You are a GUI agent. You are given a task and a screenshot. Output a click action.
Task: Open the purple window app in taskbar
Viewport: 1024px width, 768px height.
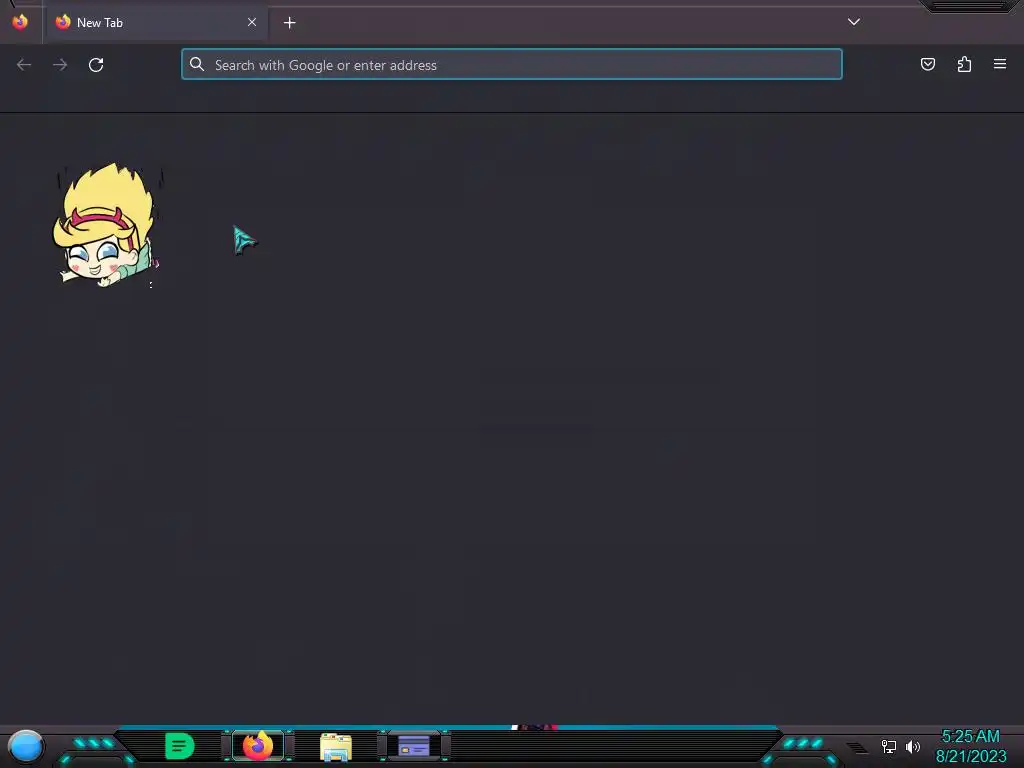pos(414,746)
